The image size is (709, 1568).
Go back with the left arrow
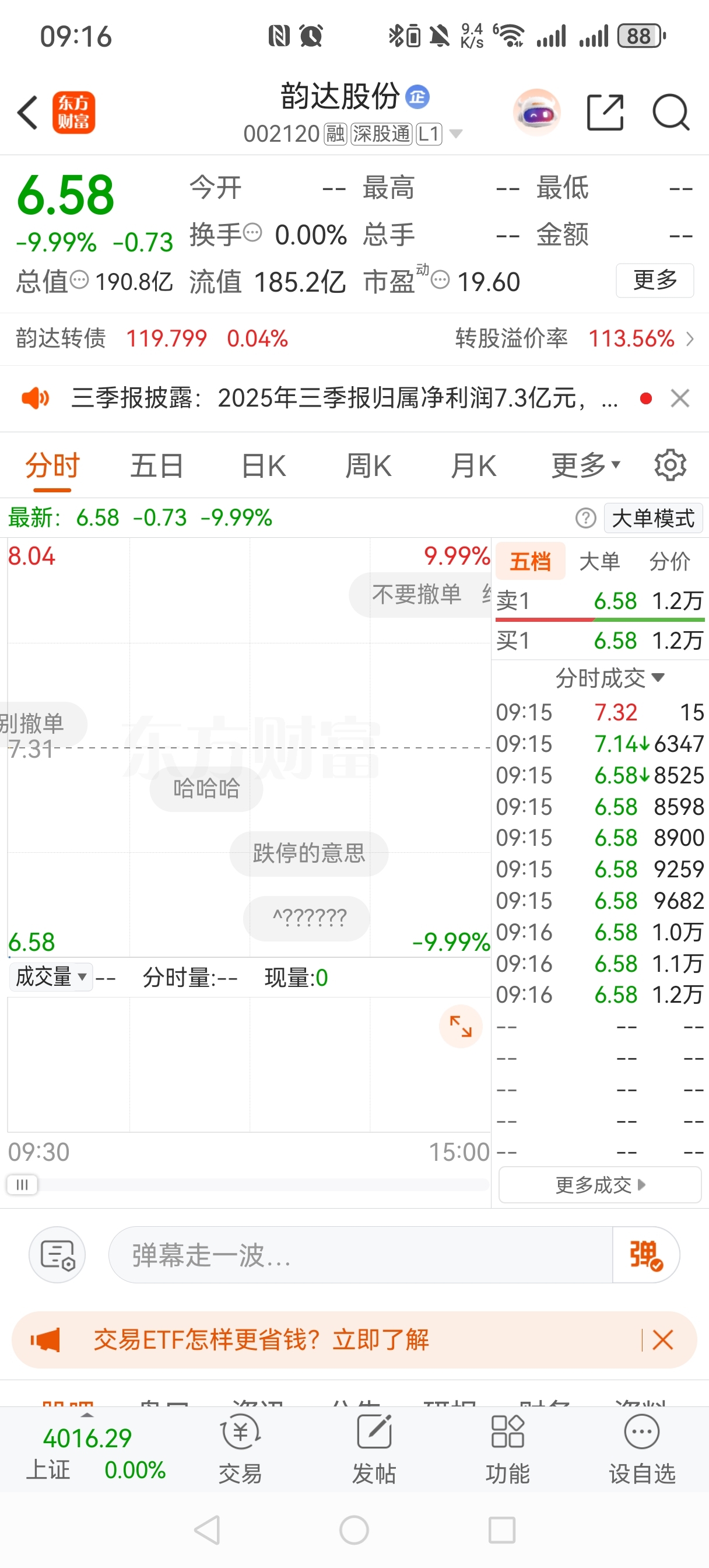27,113
